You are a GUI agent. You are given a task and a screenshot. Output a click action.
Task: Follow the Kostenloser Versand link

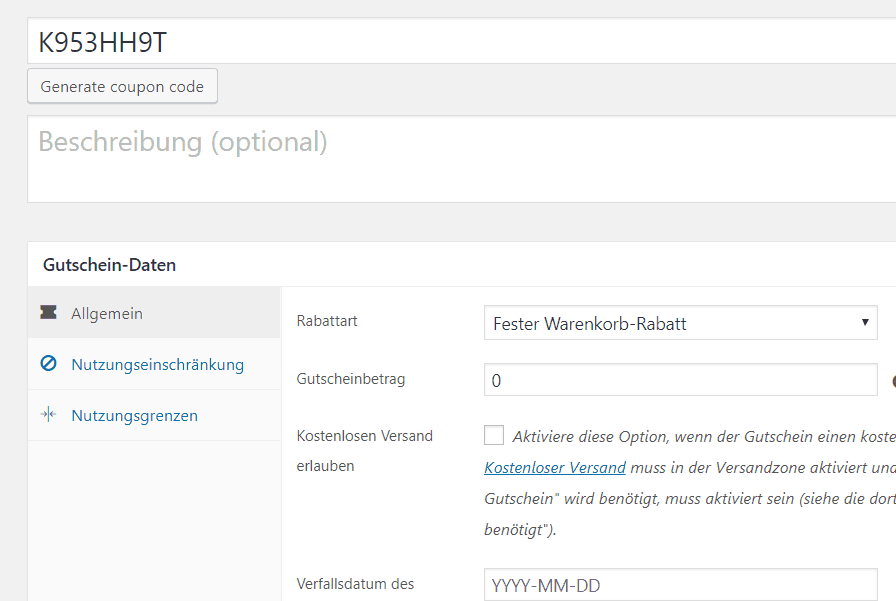pyautogui.click(x=555, y=467)
